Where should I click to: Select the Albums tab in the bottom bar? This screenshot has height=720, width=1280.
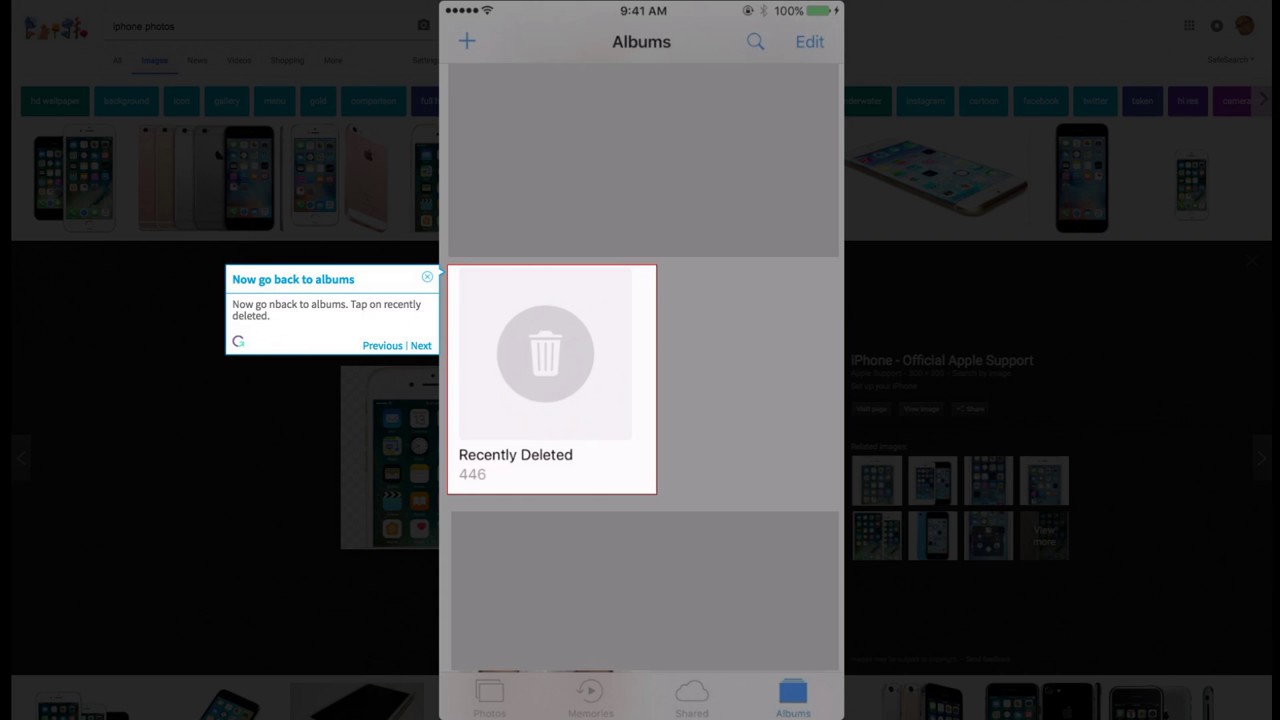pyautogui.click(x=793, y=698)
